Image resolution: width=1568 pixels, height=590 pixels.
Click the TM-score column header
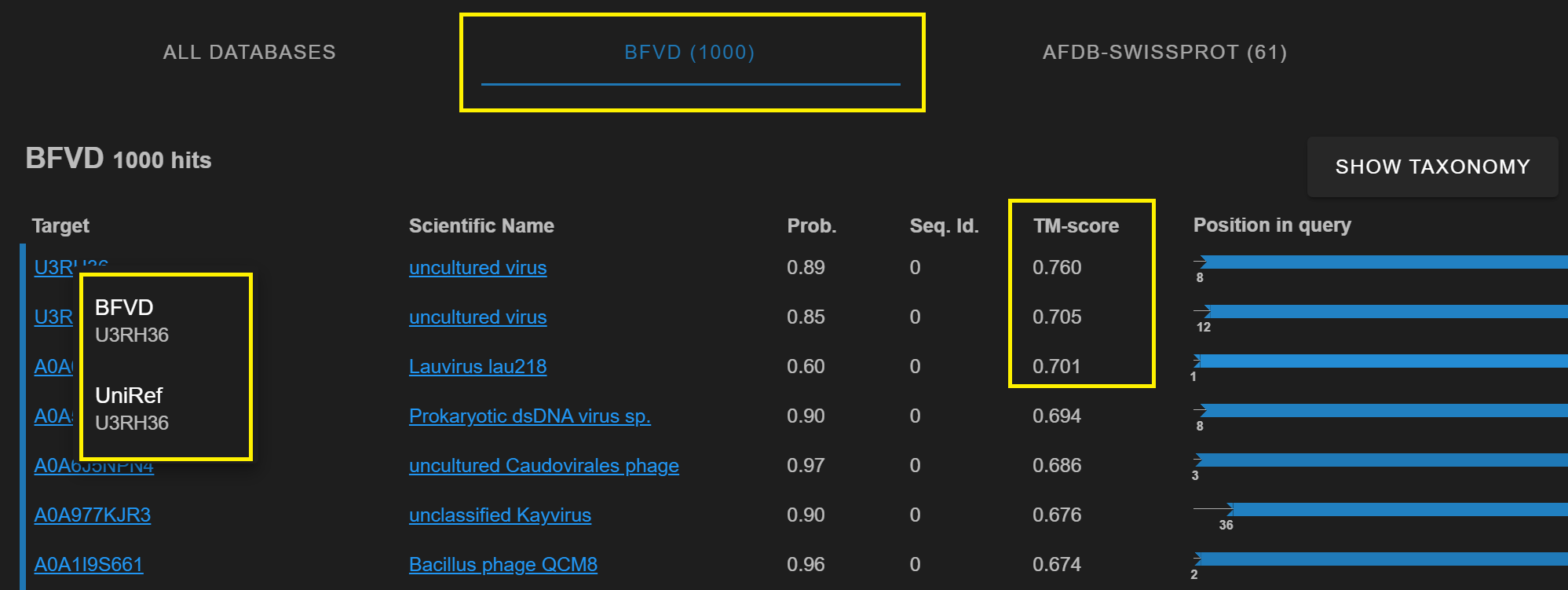tap(1076, 226)
